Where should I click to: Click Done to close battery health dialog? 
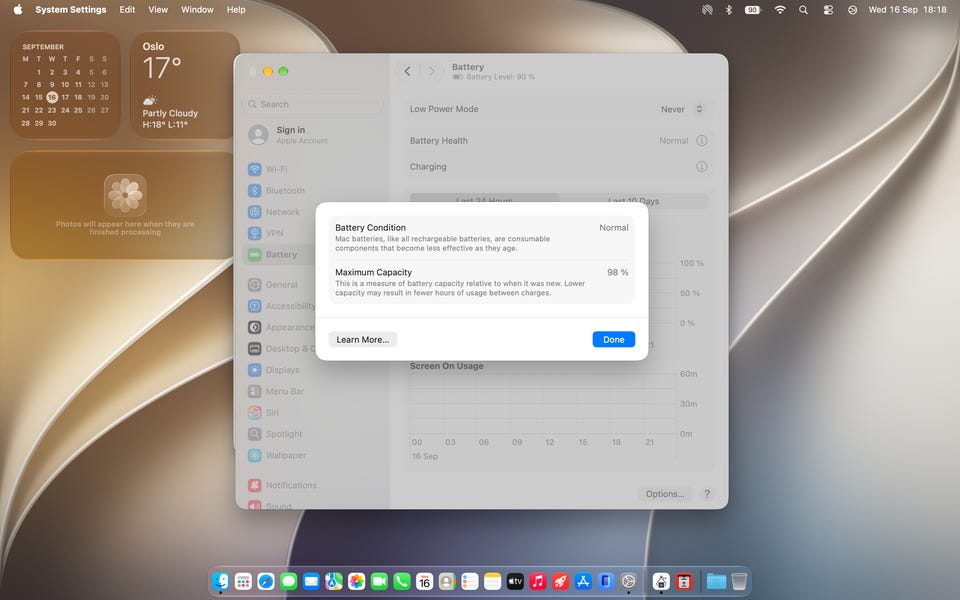[613, 339]
